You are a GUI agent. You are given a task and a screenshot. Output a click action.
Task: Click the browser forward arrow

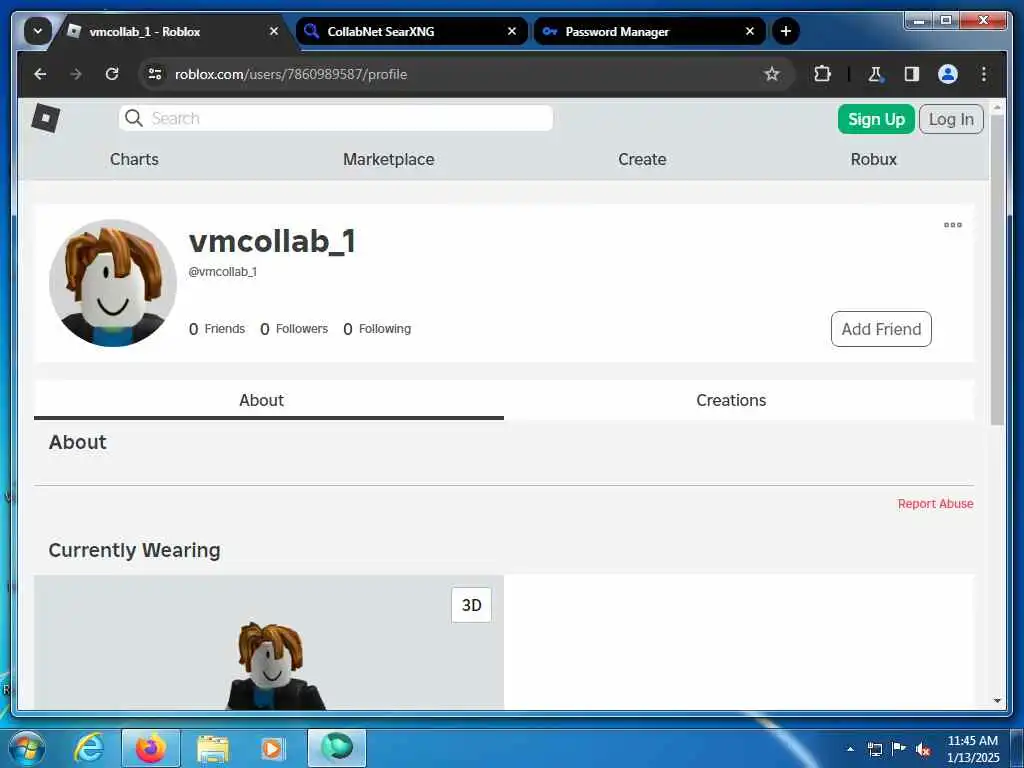pos(76,74)
